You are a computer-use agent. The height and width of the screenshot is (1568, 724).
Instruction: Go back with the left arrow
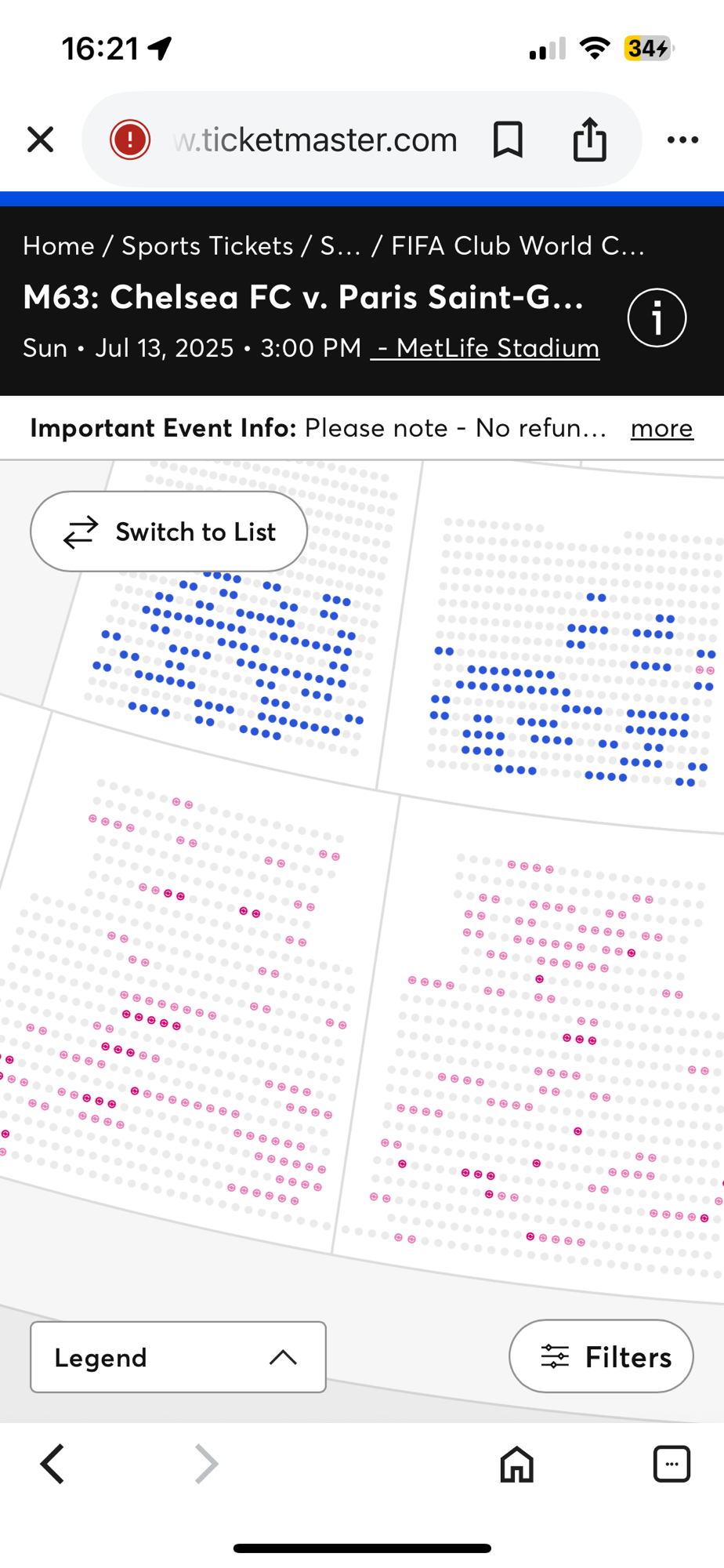coord(52,1464)
